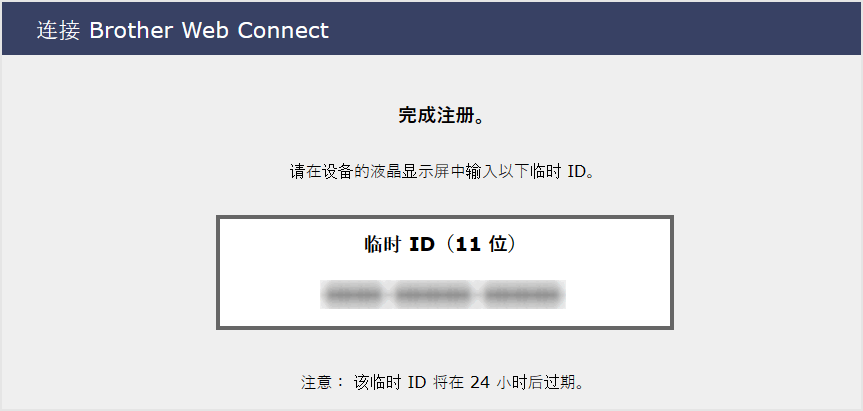Click the first group of the blurred ID
863x411 pixels.
tap(351, 294)
